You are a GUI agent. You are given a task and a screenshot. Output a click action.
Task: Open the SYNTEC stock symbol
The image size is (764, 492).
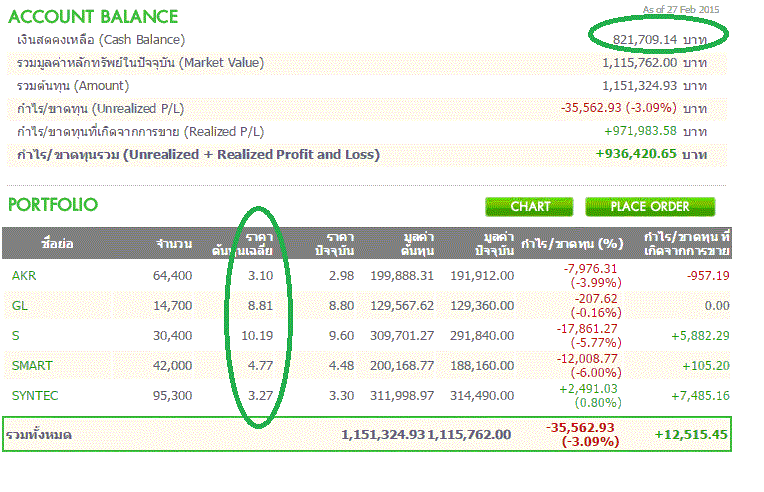[x=34, y=396]
